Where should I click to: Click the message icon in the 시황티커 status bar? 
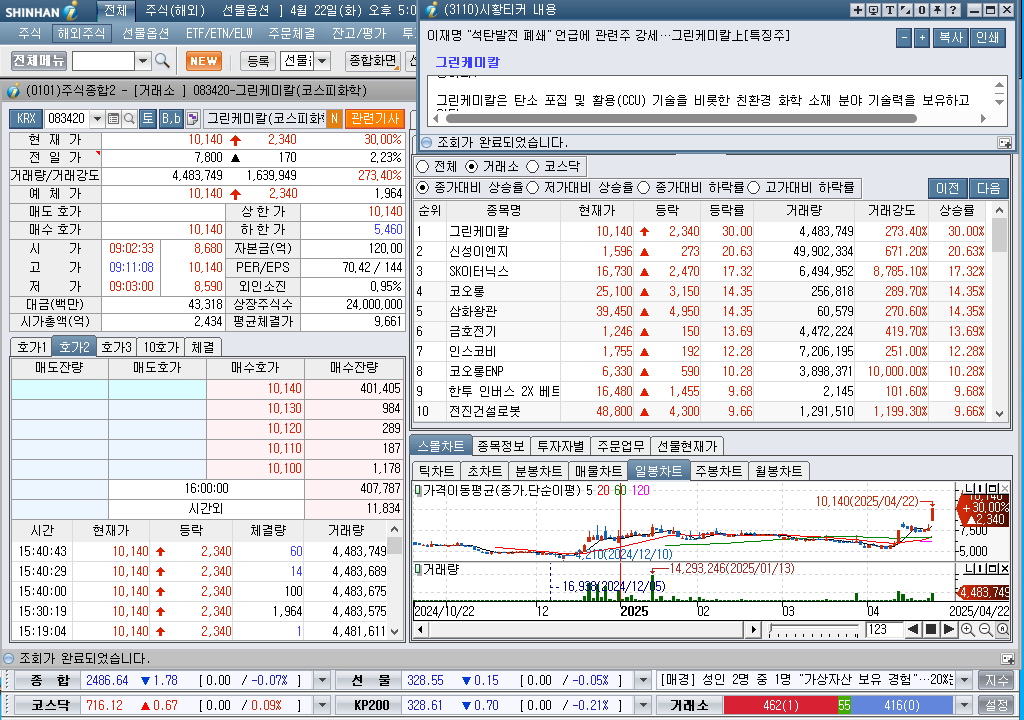coord(1004,142)
